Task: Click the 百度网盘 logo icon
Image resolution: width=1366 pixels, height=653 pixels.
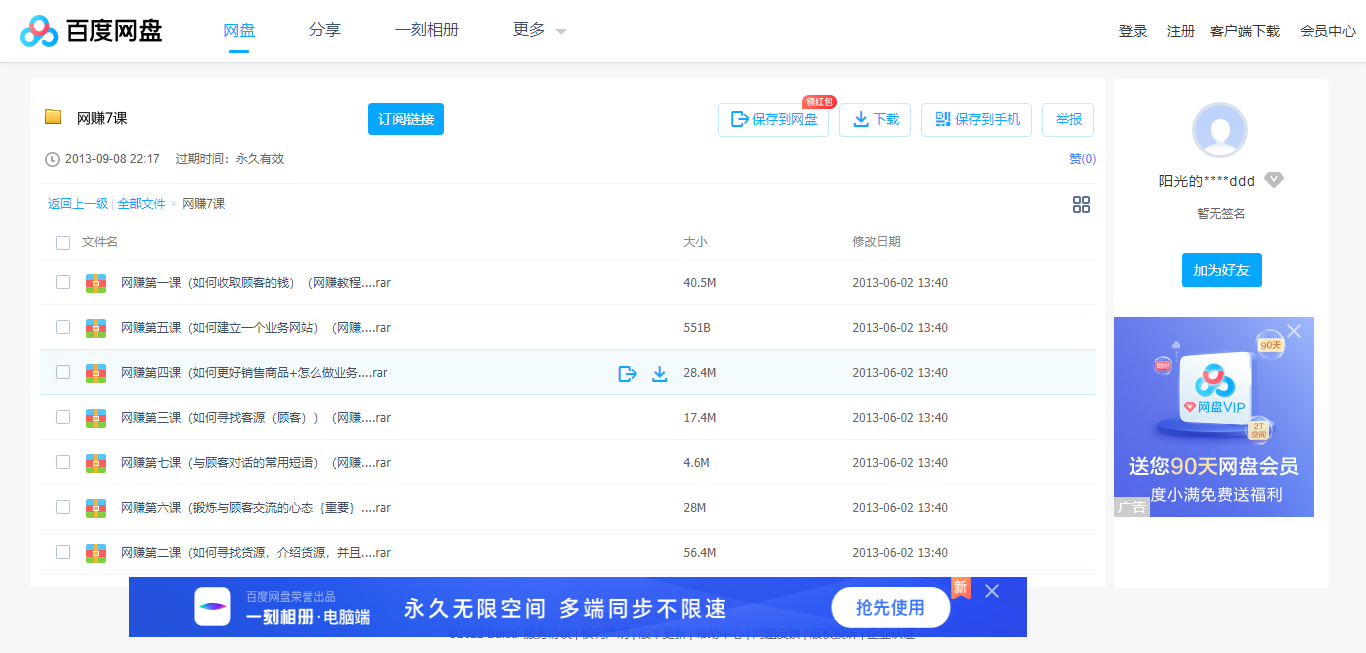Action: [x=38, y=30]
